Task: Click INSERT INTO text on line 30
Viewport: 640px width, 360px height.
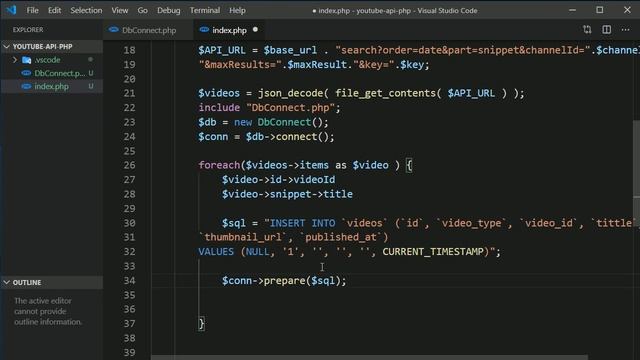Action: point(302,223)
